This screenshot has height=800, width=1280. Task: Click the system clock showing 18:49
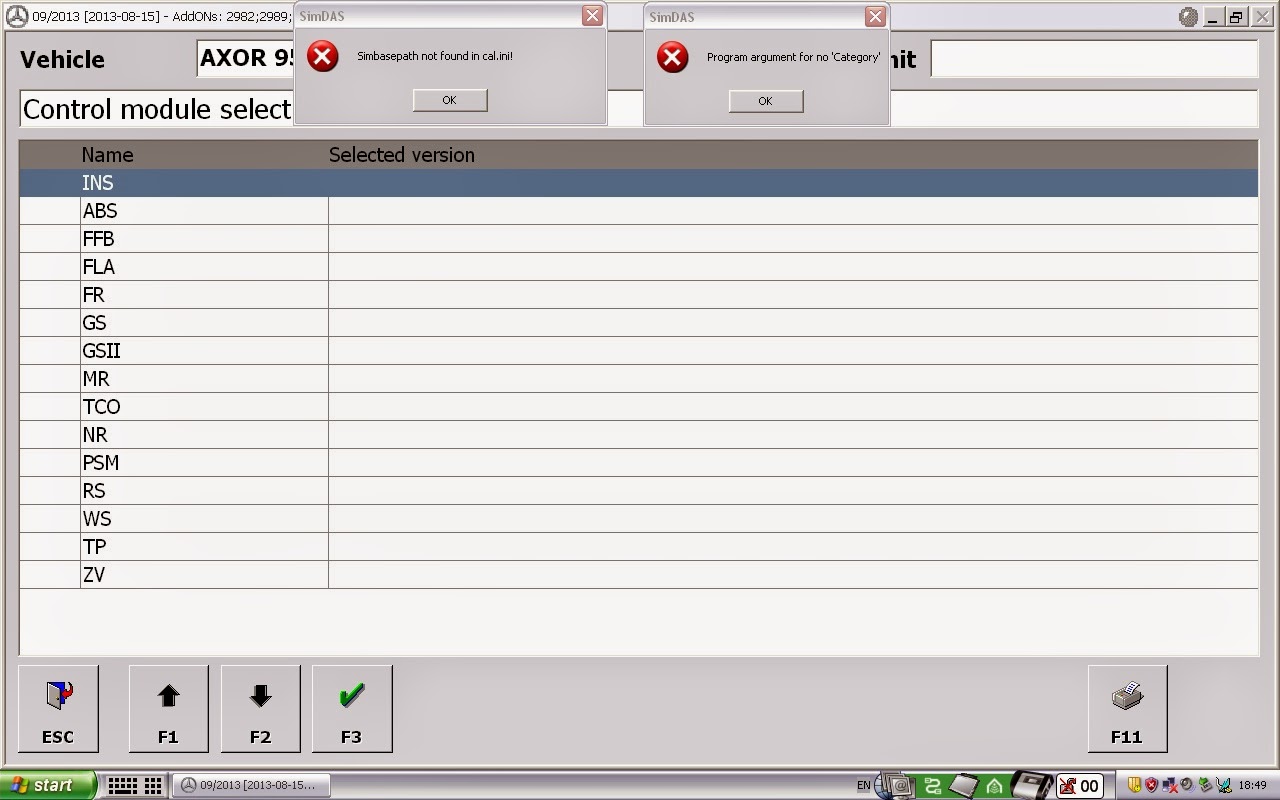[x=1252, y=786]
